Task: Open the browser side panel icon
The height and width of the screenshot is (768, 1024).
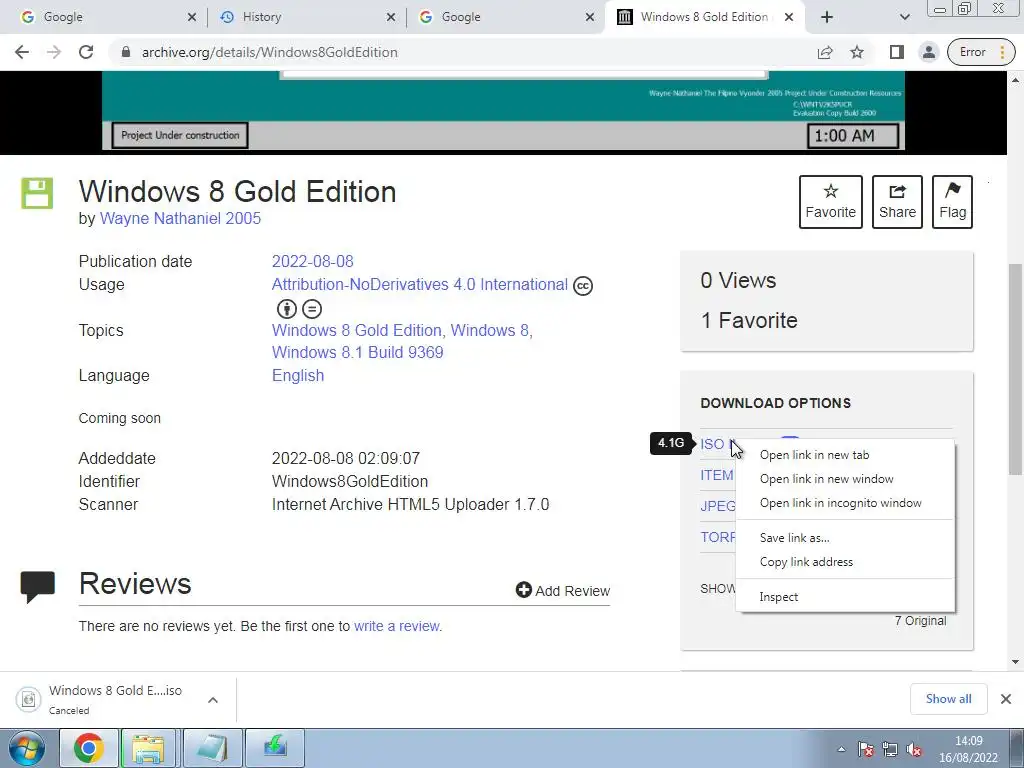Action: click(x=897, y=52)
